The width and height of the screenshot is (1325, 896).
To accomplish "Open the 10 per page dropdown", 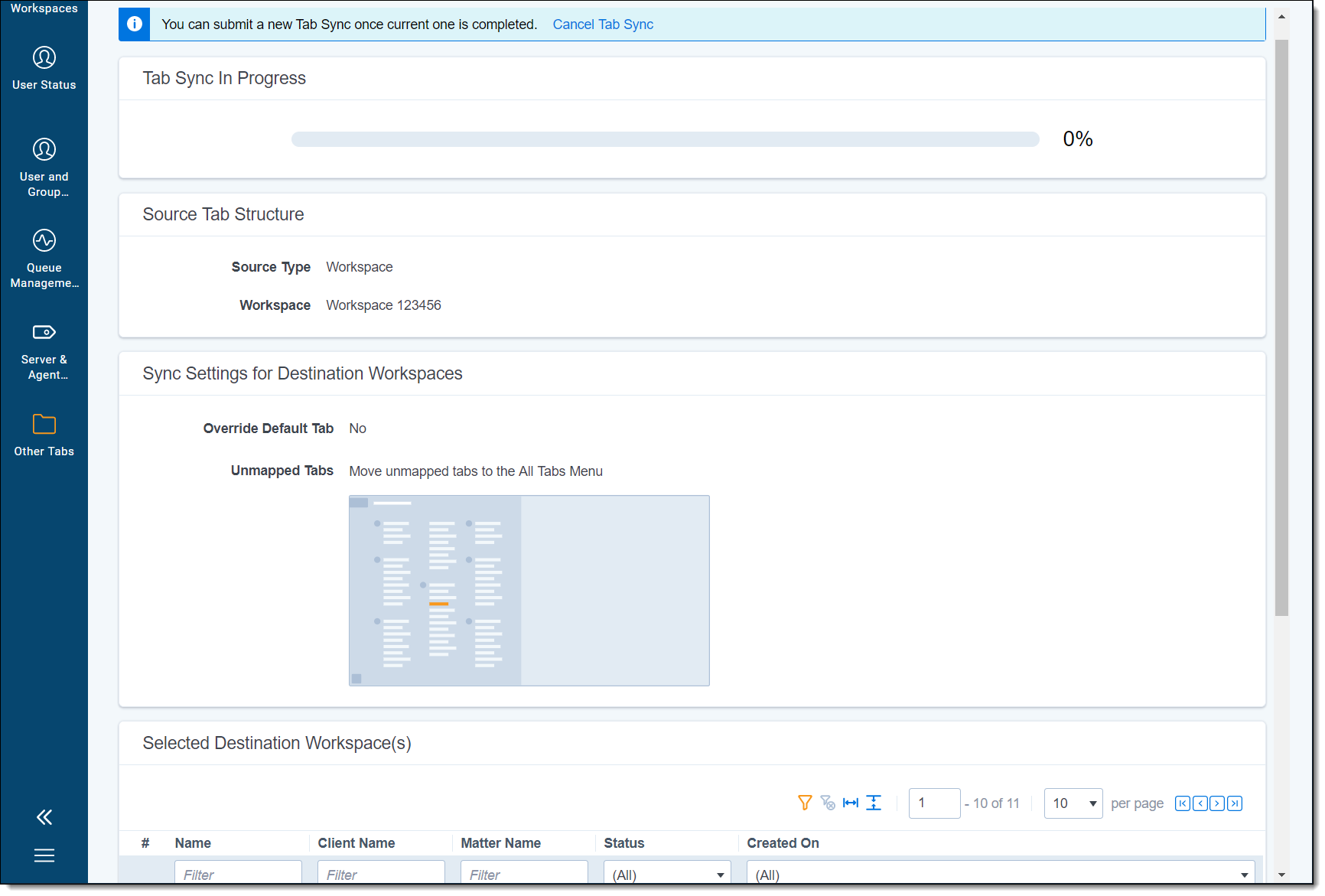I will [1073, 803].
